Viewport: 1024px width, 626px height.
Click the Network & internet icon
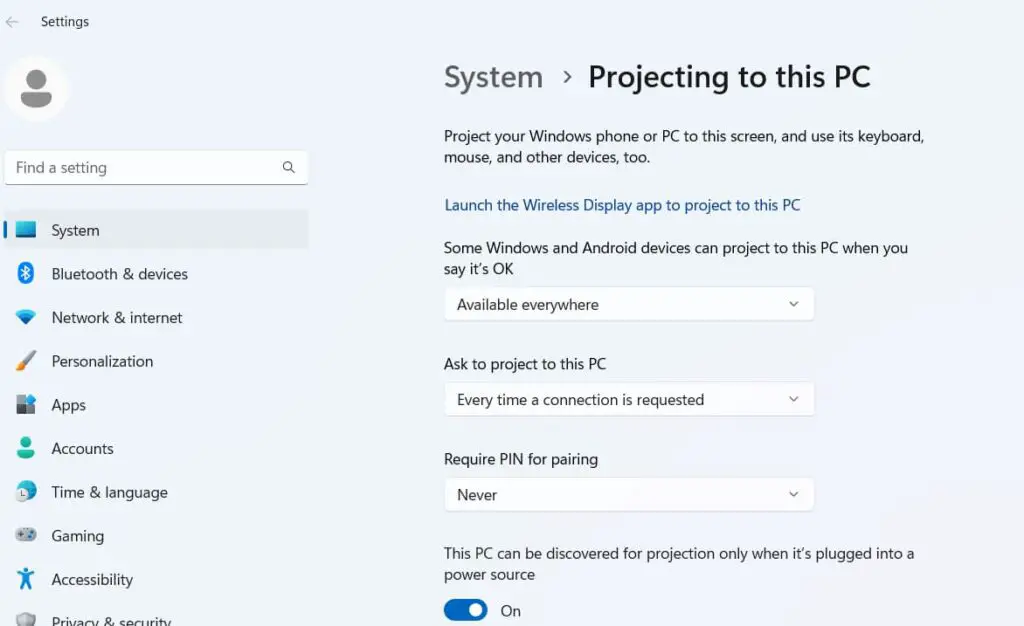click(25, 317)
